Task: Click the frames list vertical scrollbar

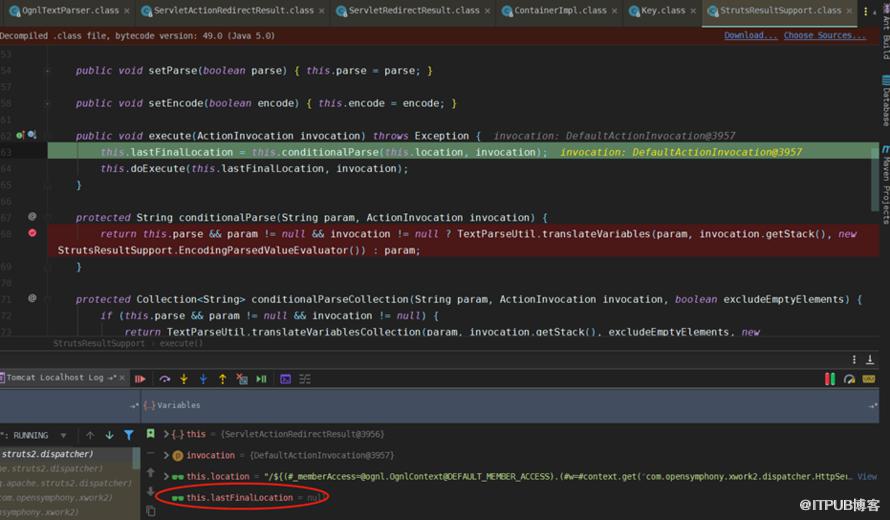Action: click(136, 458)
